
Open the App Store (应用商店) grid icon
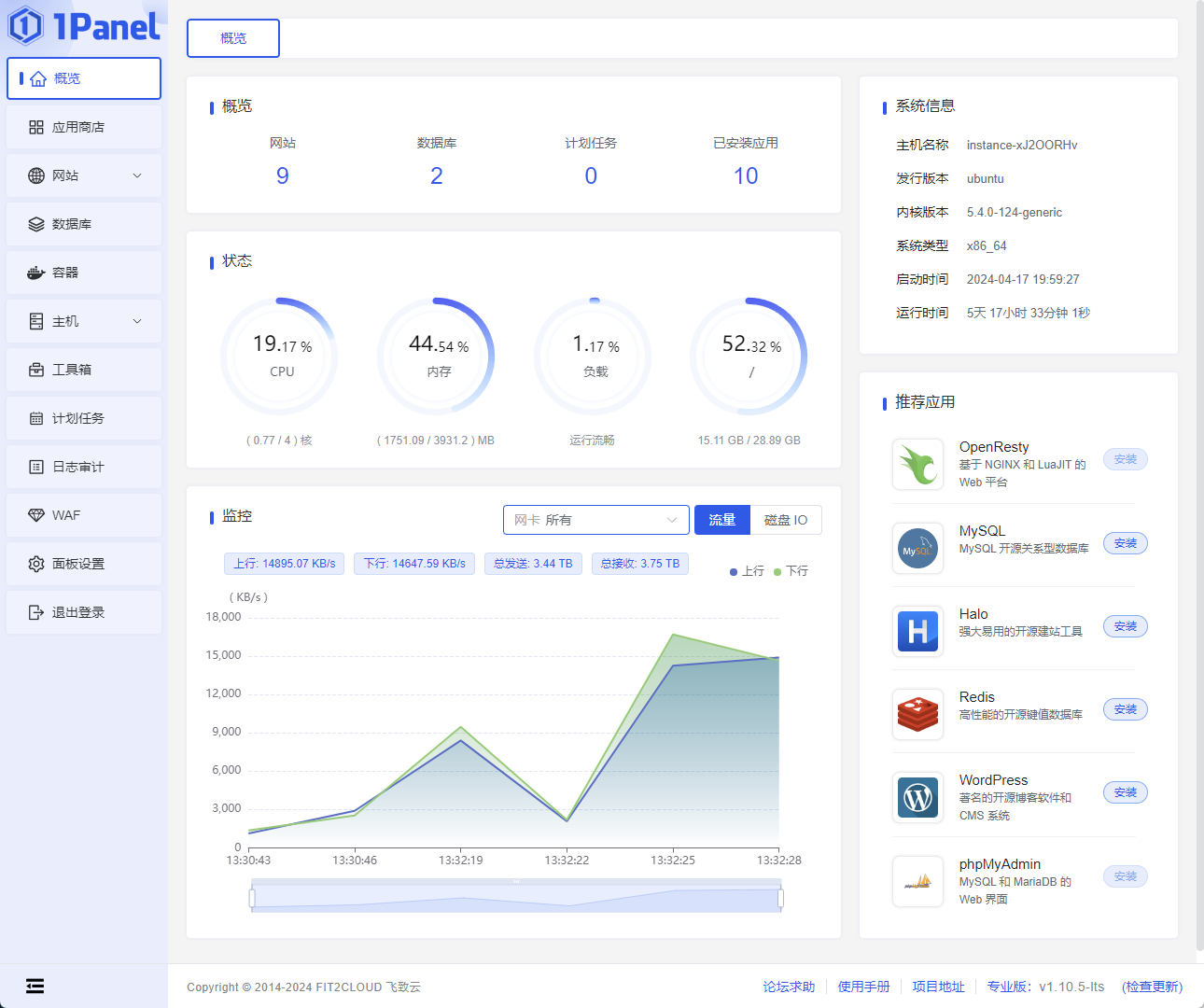(x=36, y=127)
